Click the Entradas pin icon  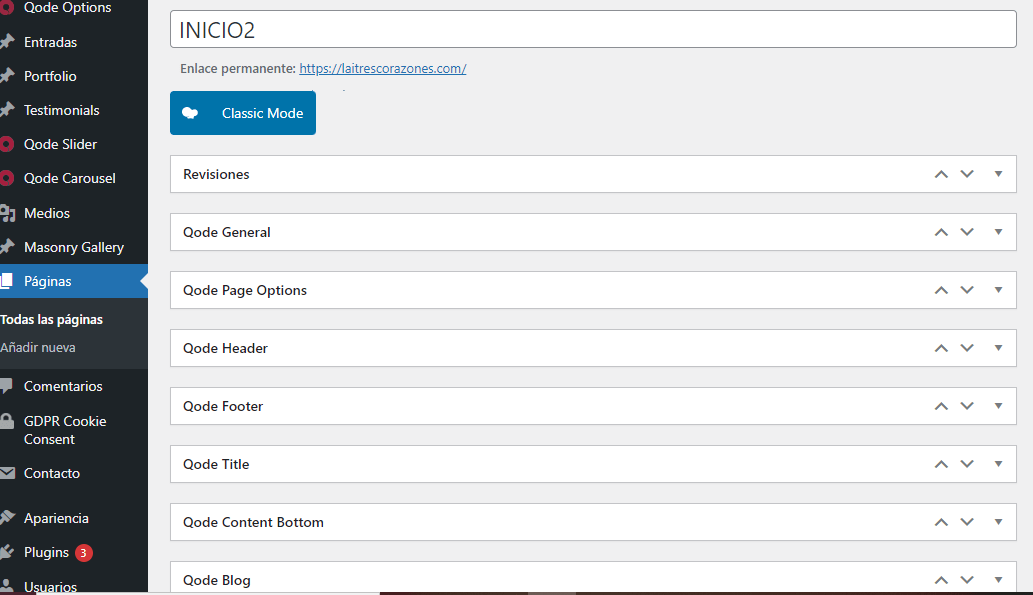[x=7, y=42]
